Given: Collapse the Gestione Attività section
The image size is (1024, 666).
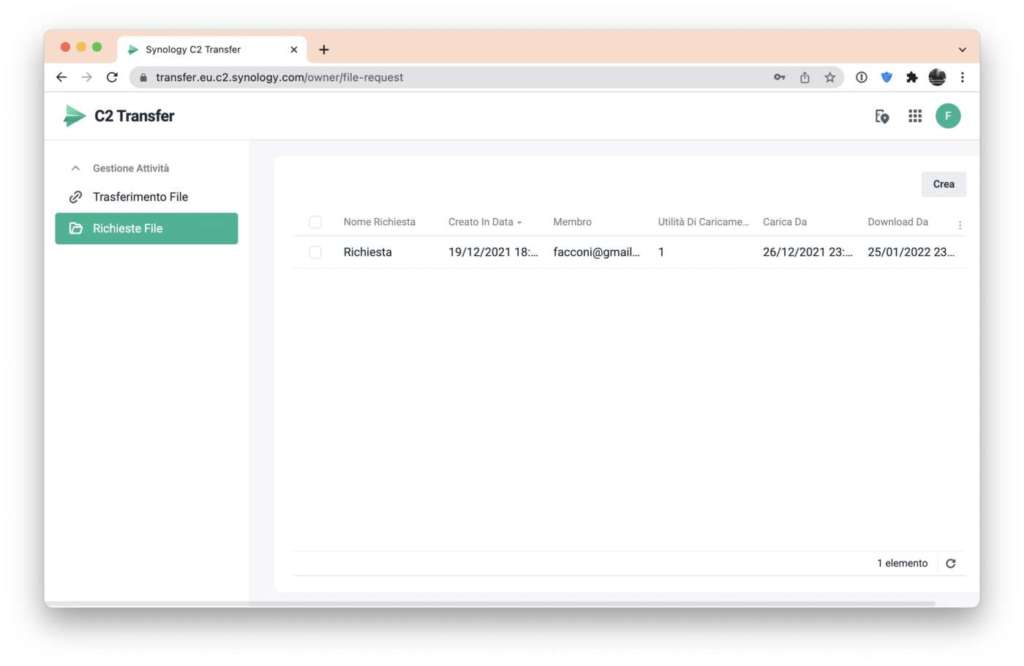Looking at the screenshot, I should 75,168.
